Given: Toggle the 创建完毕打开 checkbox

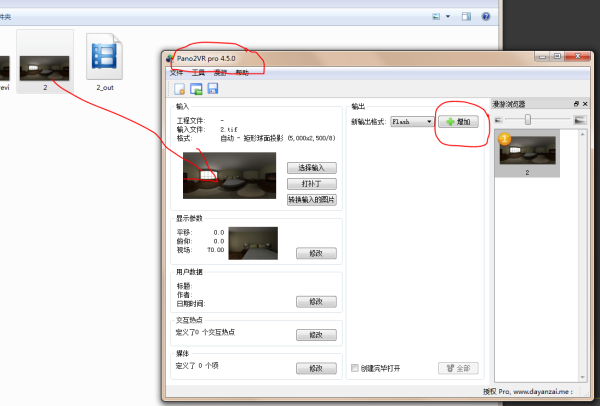Looking at the screenshot, I should (x=355, y=368).
